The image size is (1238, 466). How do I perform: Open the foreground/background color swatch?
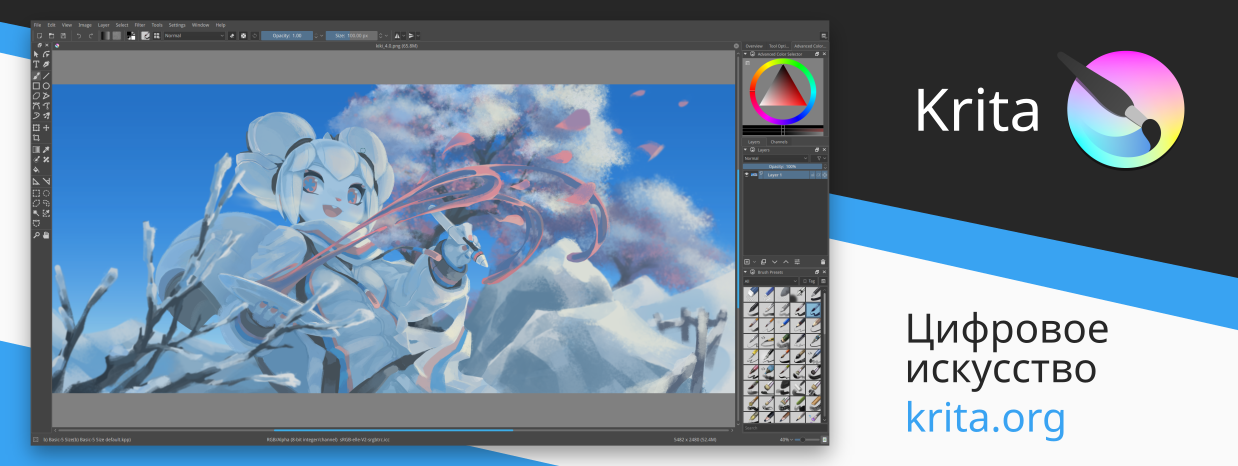click(x=131, y=36)
